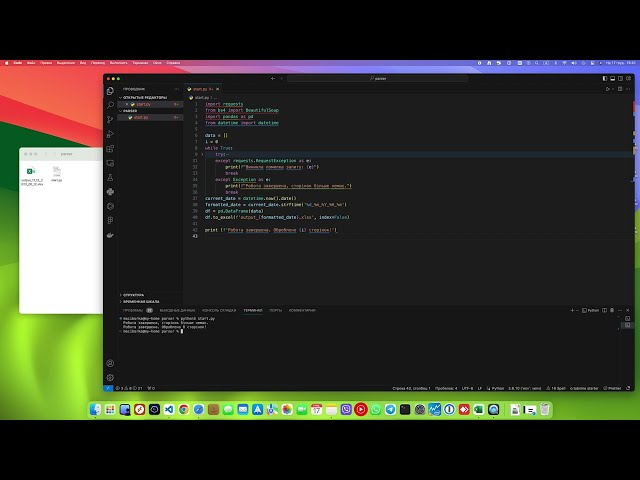Click the Python language mode in status bar
Viewport: 640px width, 480px height.
click(495, 388)
